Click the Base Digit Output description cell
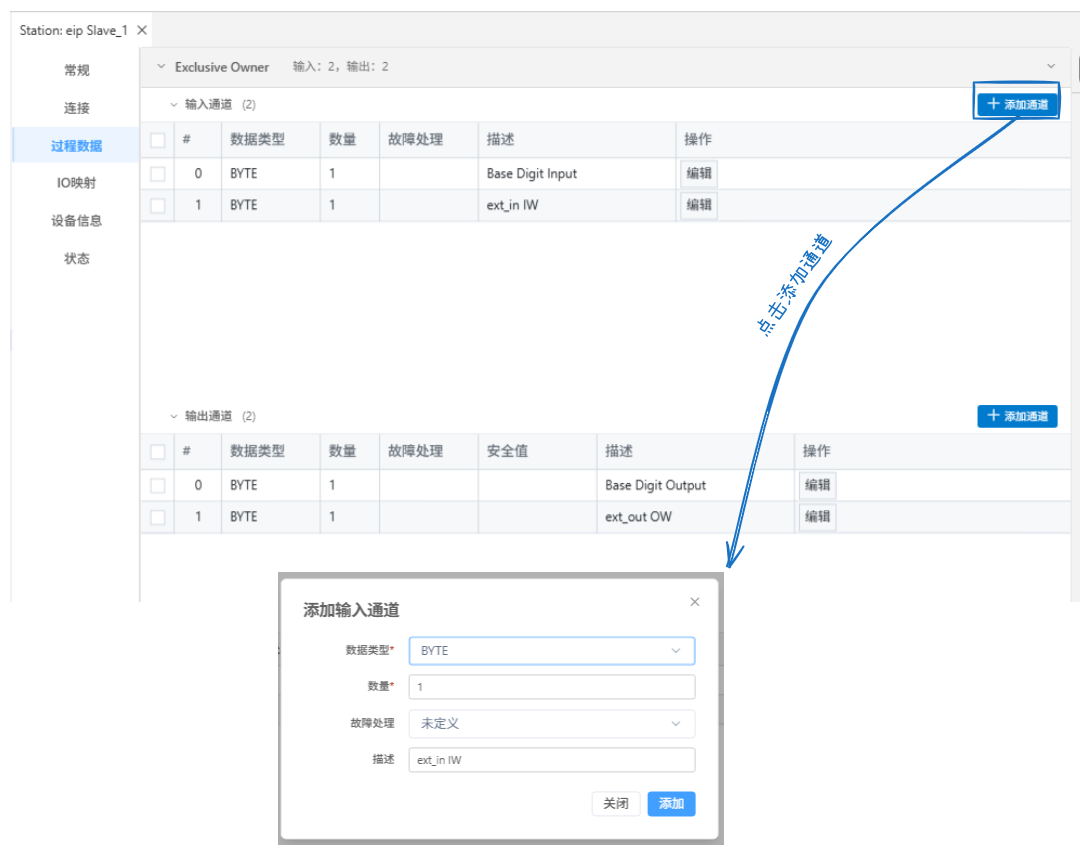The width and height of the screenshot is (1090, 855). [x=694, y=484]
